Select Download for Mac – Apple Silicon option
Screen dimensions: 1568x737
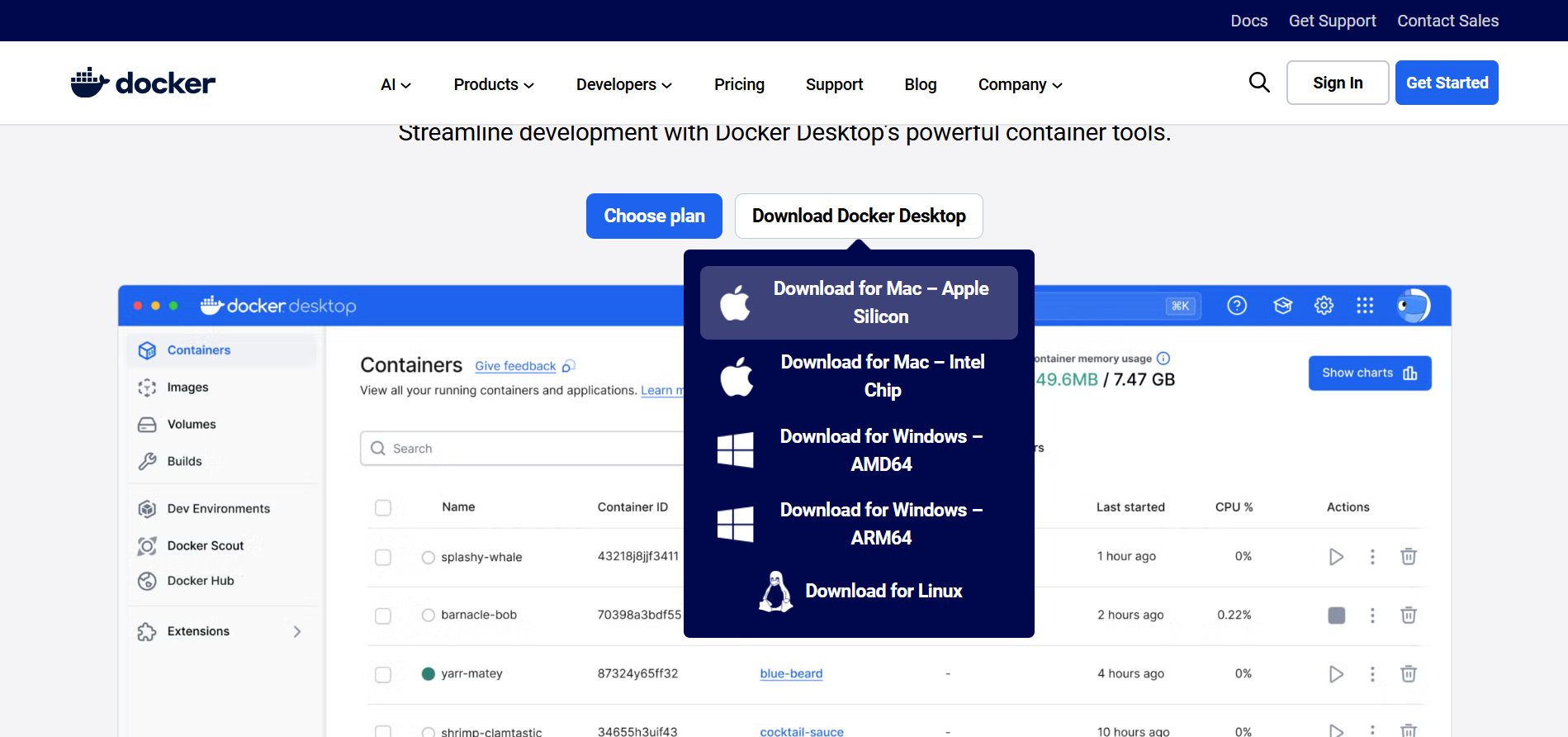859,302
